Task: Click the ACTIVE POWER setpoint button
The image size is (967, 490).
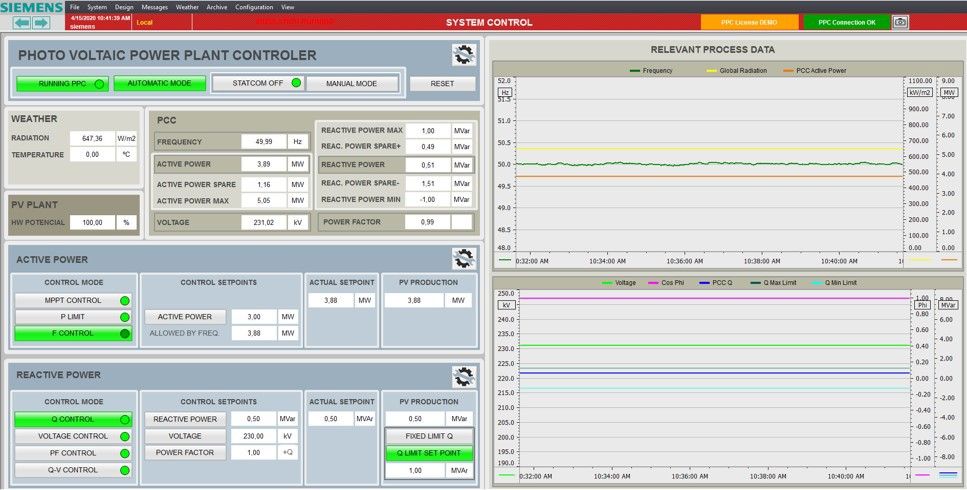Action: 185,317
